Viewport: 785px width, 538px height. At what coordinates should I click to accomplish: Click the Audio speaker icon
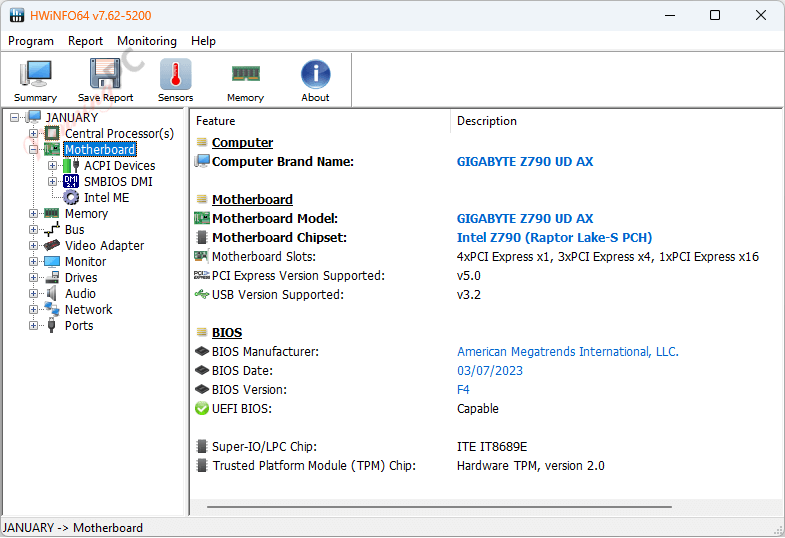tap(52, 293)
